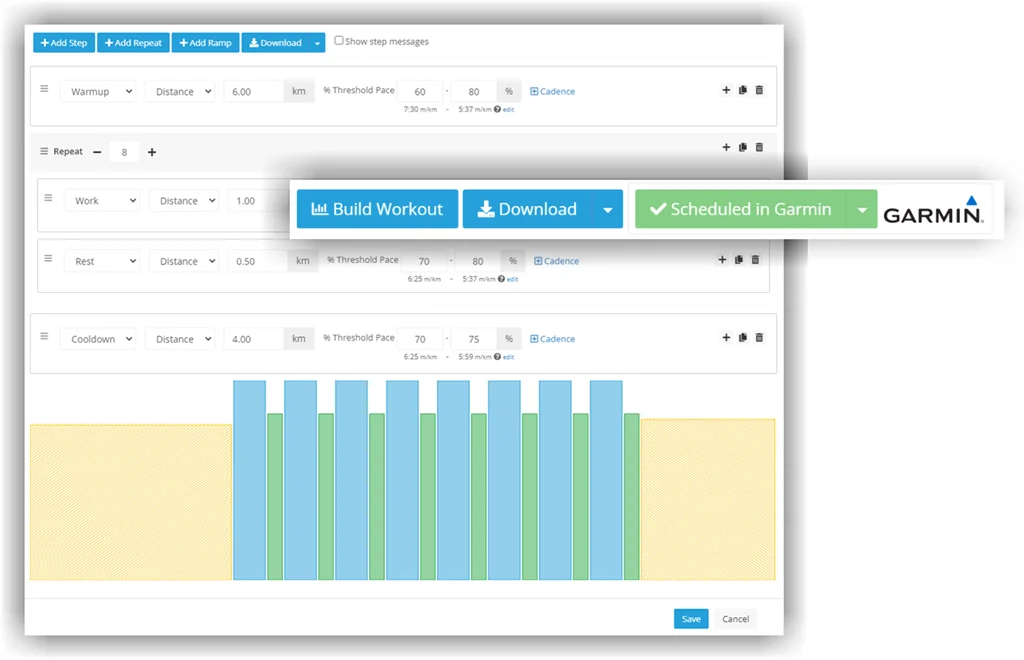This screenshot has height=660, width=1024.
Task: Enable Show step messages checkbox
Action: 339,41
